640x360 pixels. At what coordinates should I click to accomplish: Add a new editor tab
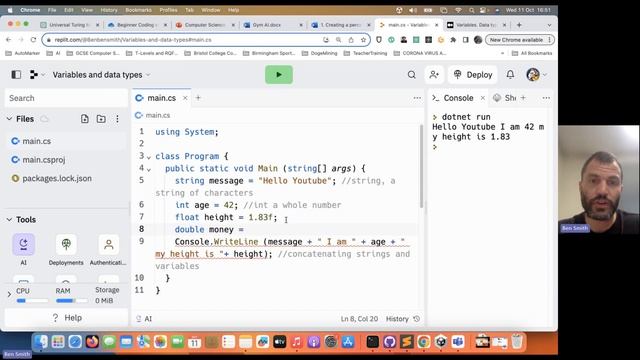coord(198,98)
